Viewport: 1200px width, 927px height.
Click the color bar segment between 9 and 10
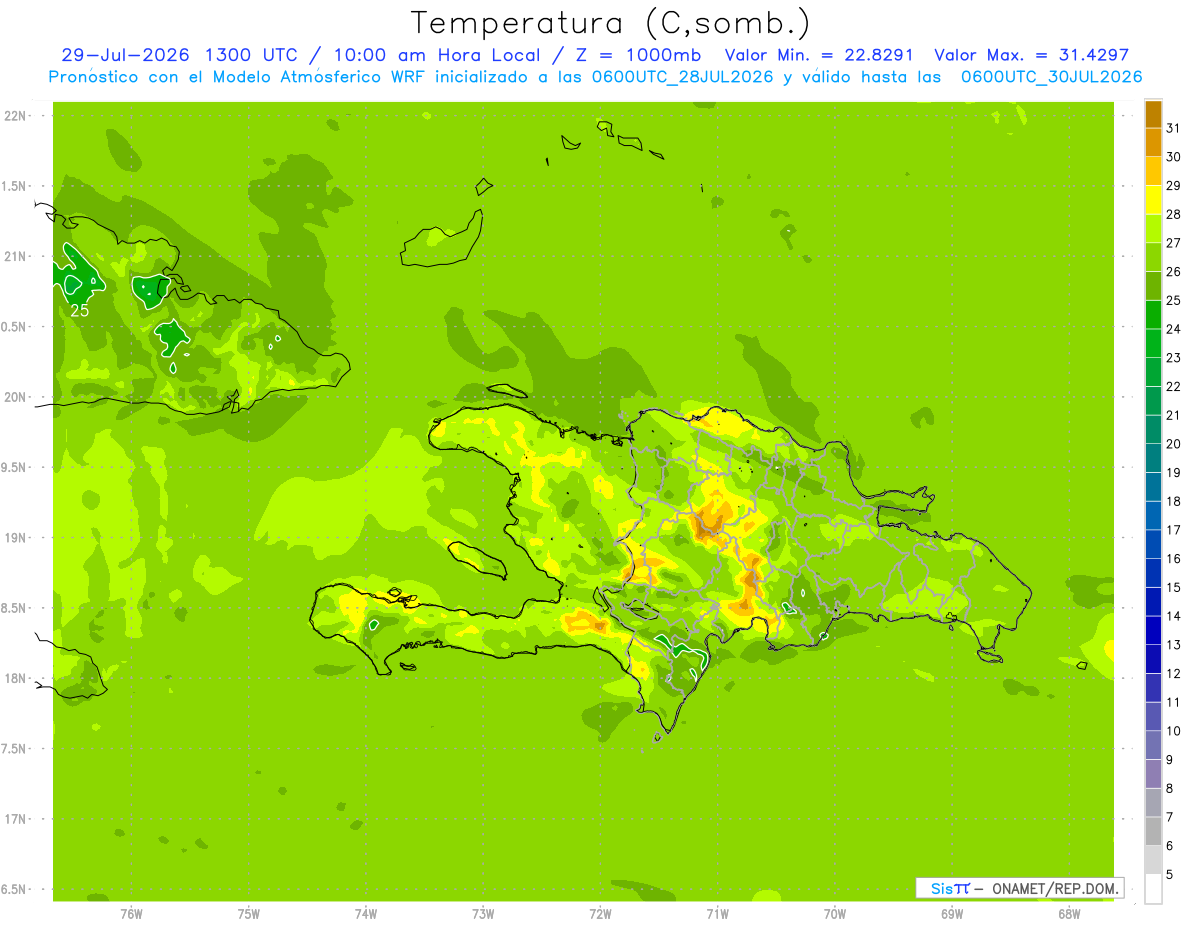point(1153,745)
